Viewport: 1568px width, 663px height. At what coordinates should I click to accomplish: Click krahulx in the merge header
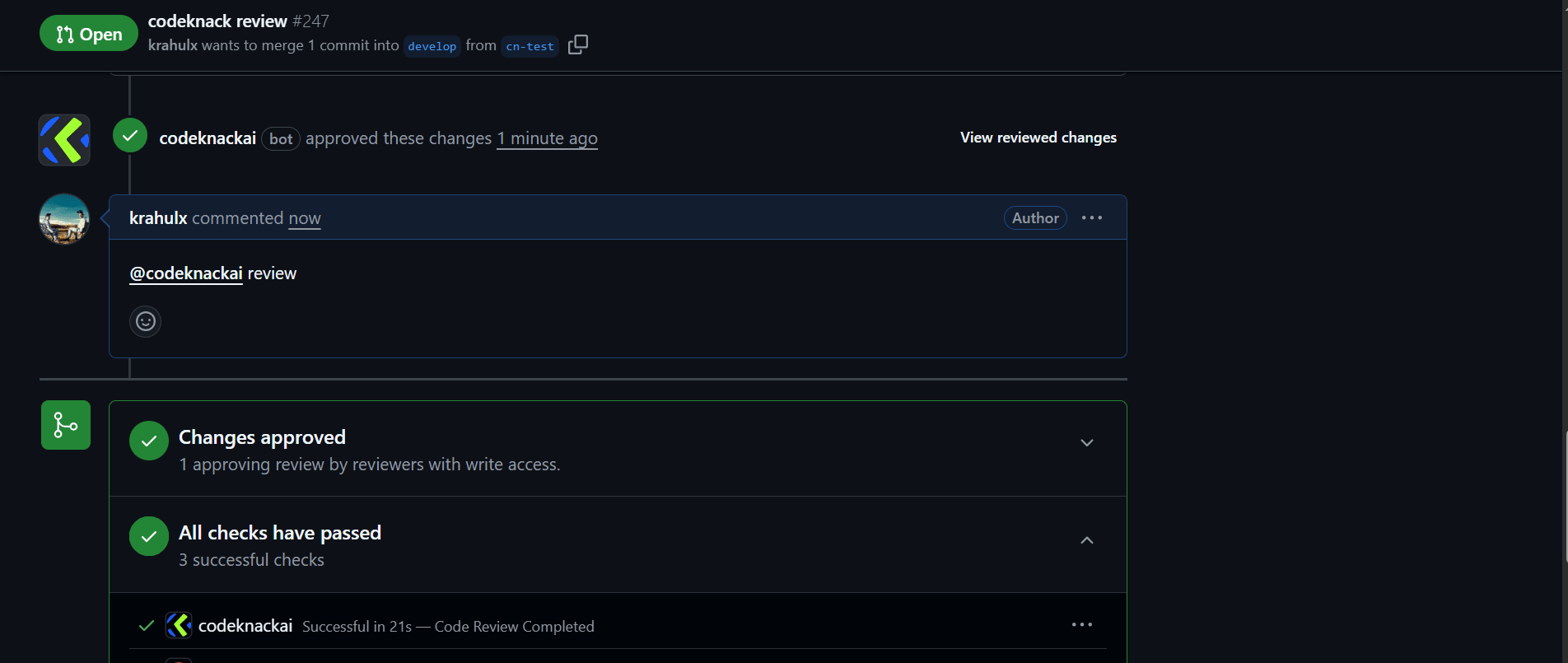tap(173, 45)
